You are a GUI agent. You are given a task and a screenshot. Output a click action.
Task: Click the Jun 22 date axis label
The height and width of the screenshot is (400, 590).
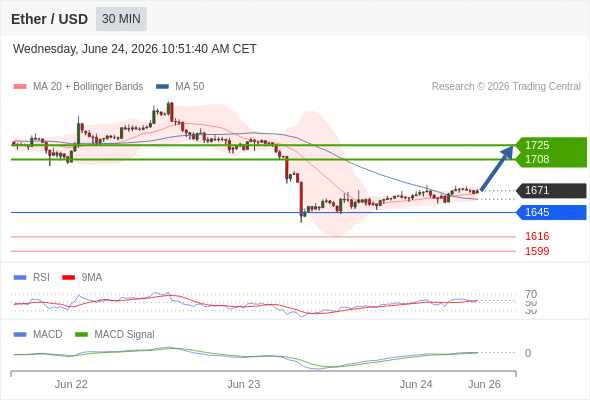point(71,384)
